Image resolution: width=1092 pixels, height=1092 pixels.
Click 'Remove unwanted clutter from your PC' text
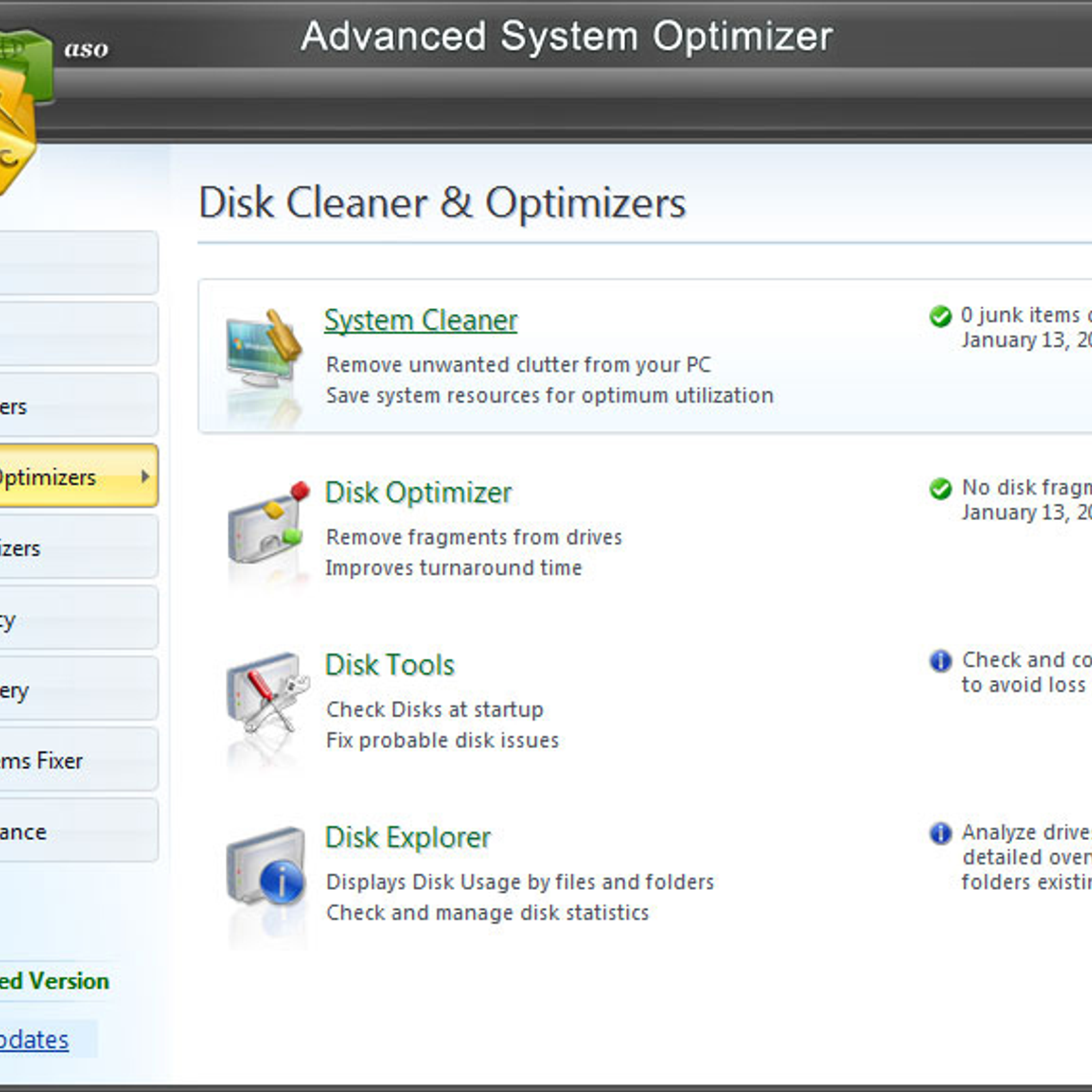tap(519, 365)
